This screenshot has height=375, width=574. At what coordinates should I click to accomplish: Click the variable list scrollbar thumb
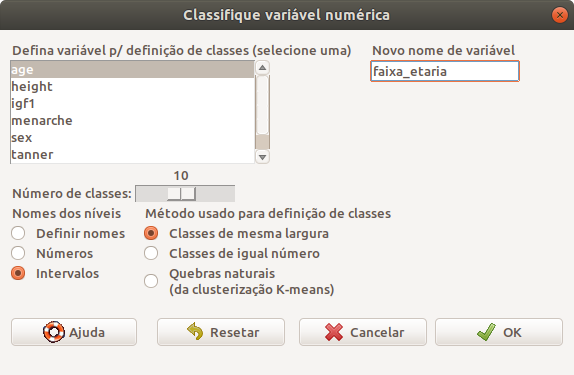(262, 141)
